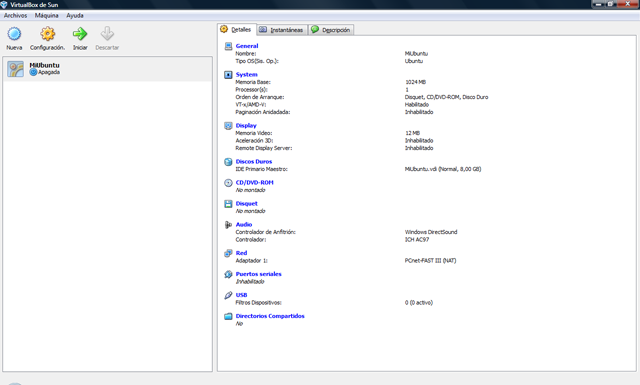Open the Directorios Compartidos link

point(270,316)
